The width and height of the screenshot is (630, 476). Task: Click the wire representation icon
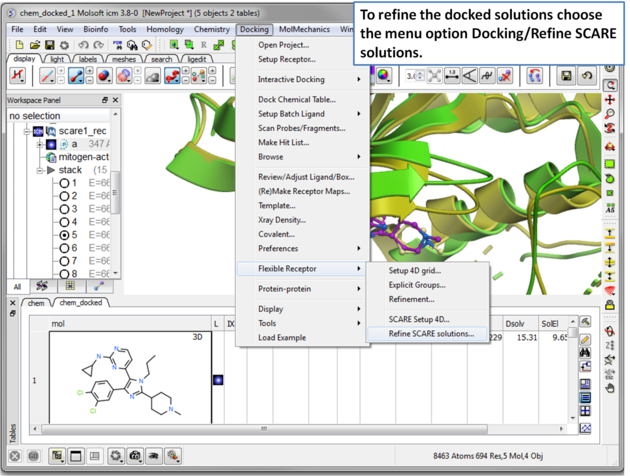coord(47,77)
